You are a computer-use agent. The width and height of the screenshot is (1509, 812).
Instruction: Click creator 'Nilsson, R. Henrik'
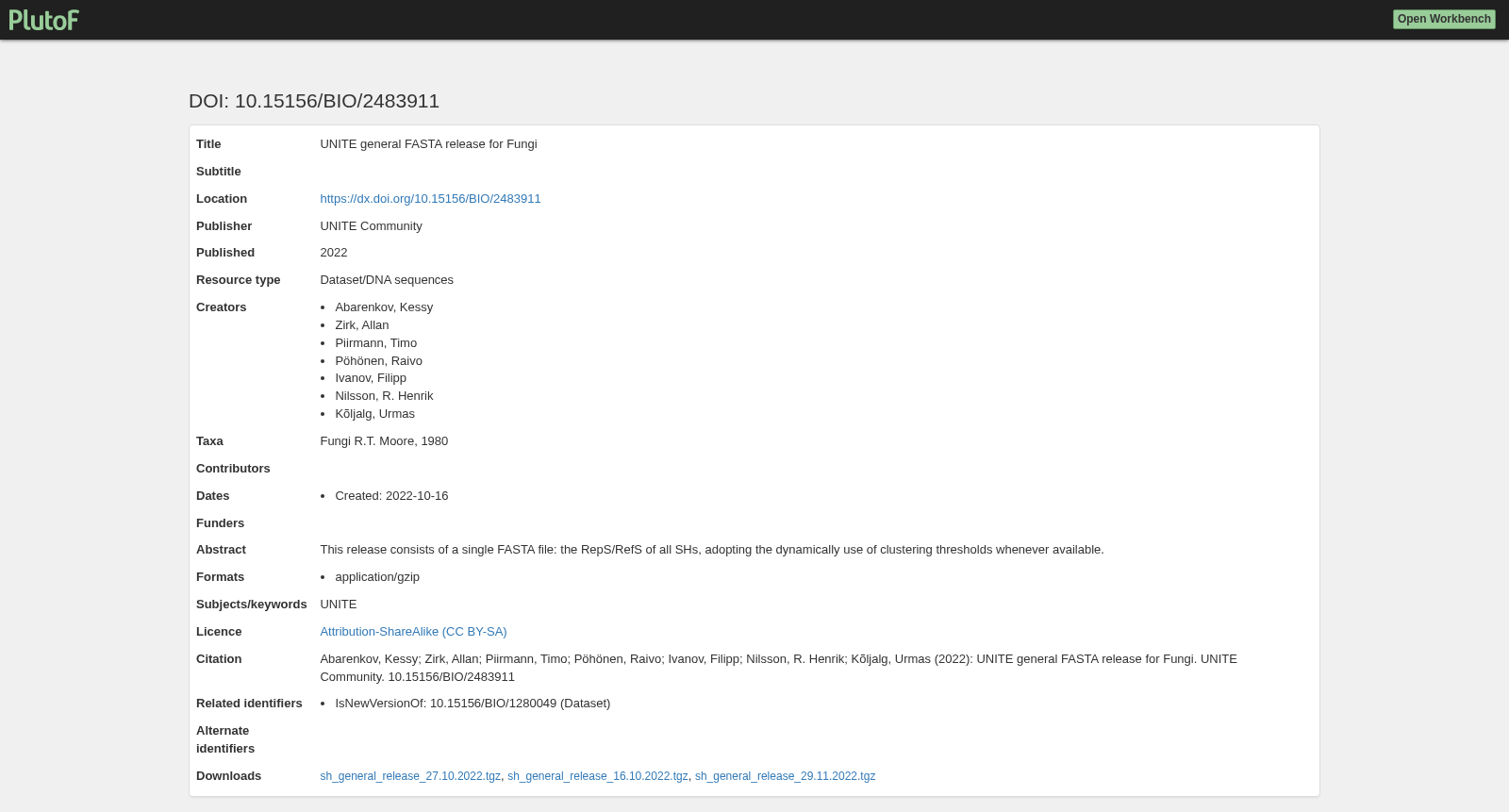[384, 396]
